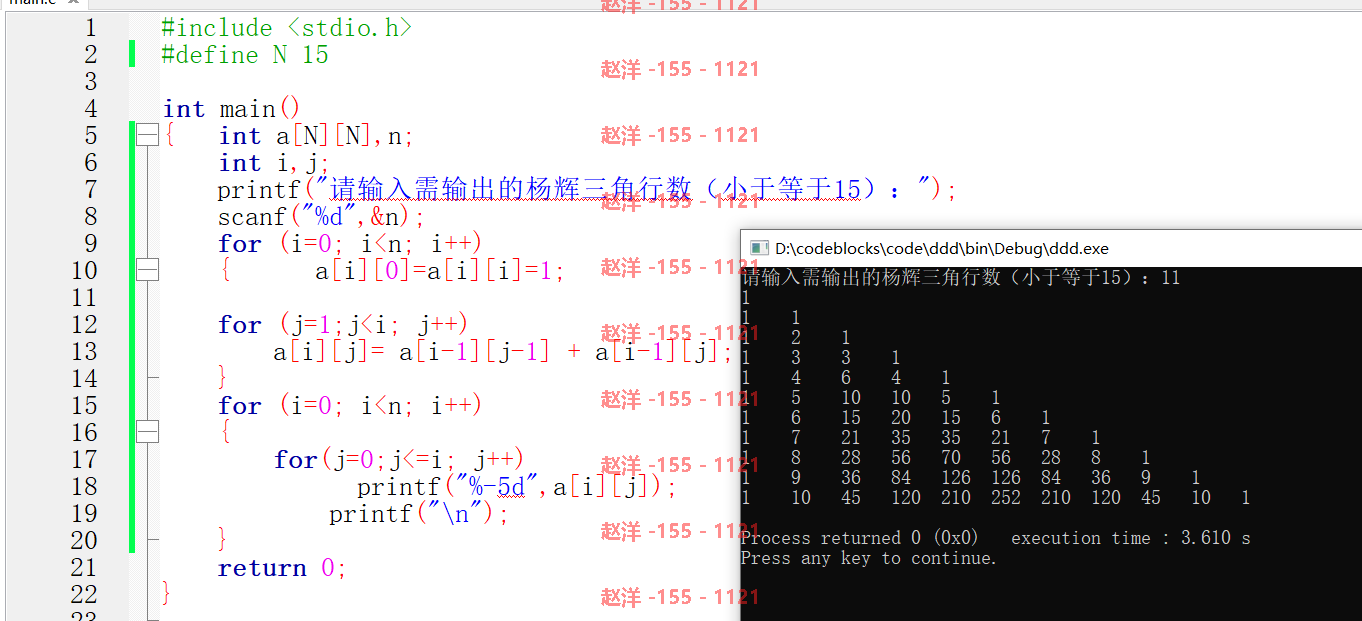
Task: Click line number 11 in the margin
Action: pyautogui.click(x=84, y=298)
